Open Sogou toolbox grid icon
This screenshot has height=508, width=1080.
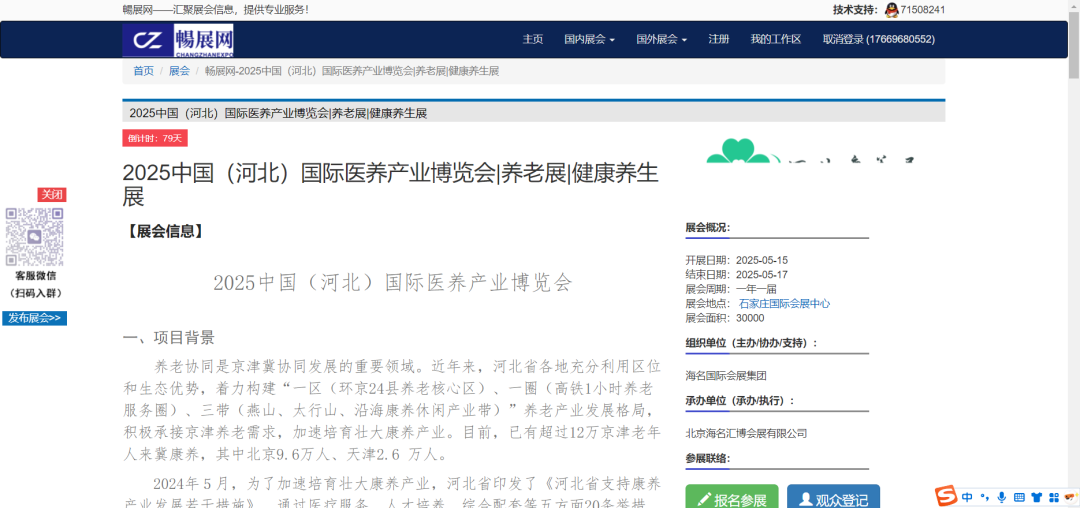(1055, 497)
